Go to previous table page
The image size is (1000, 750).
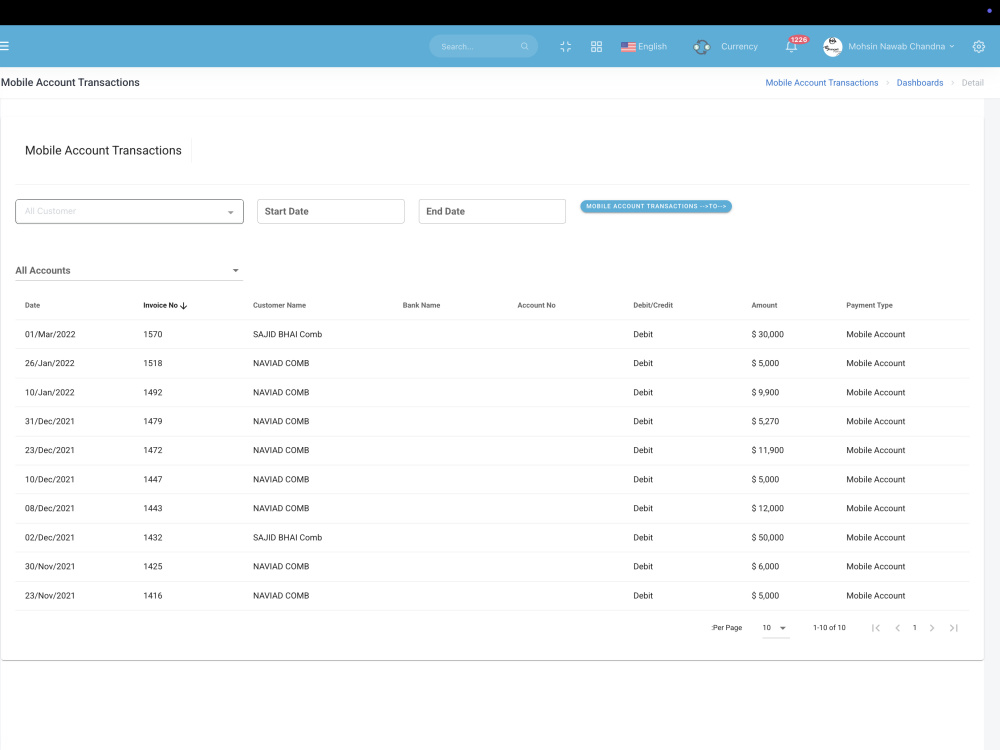[897, 628]
